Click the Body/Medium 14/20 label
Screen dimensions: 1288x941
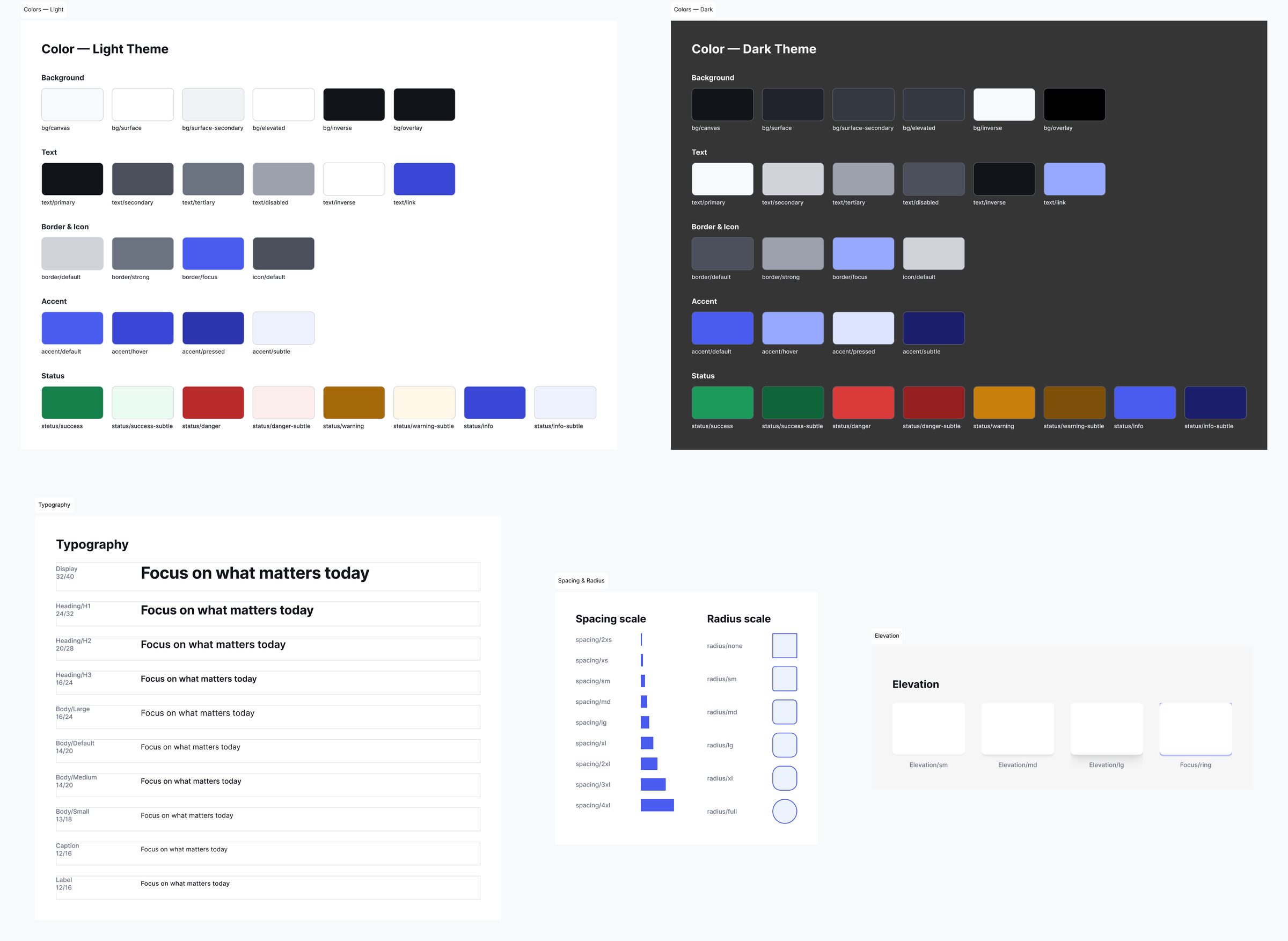76,781
